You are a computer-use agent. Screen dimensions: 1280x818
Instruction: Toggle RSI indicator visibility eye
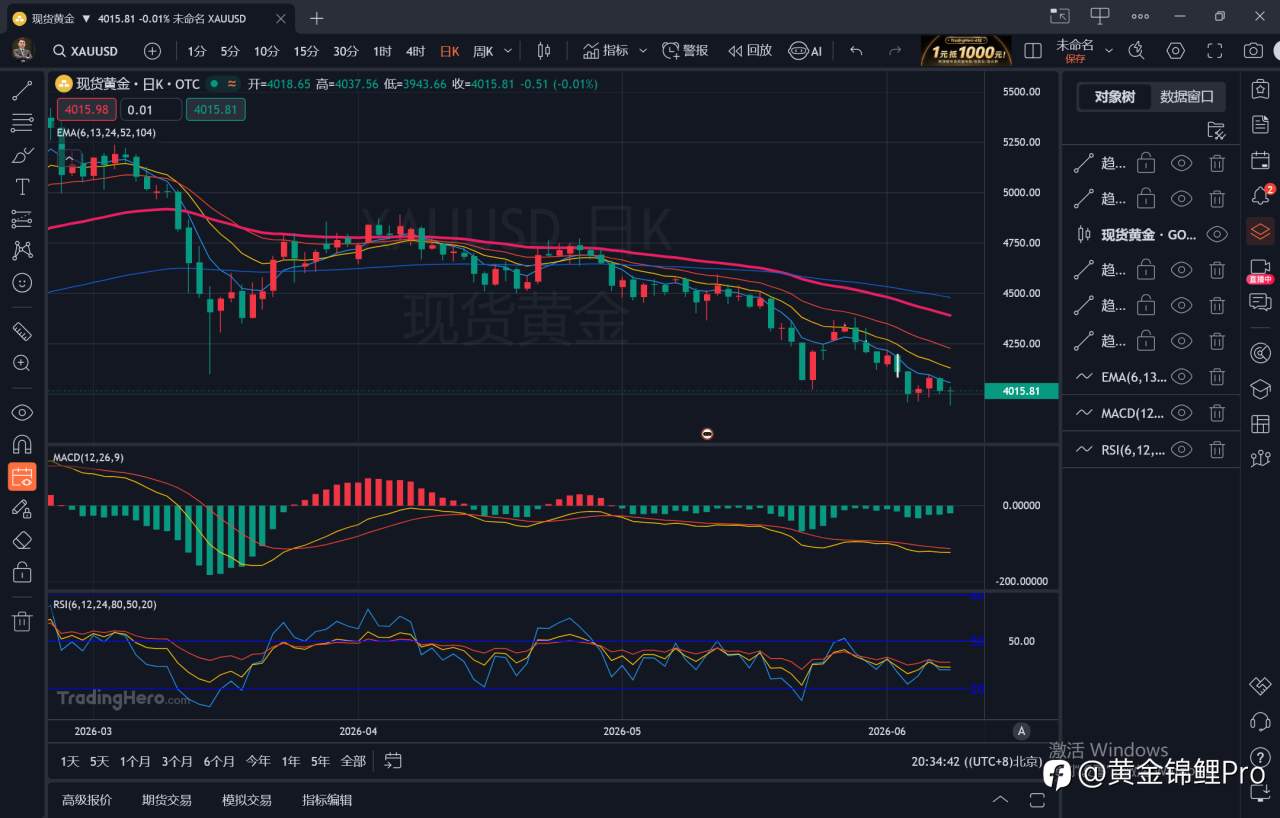coord(1181,450)
